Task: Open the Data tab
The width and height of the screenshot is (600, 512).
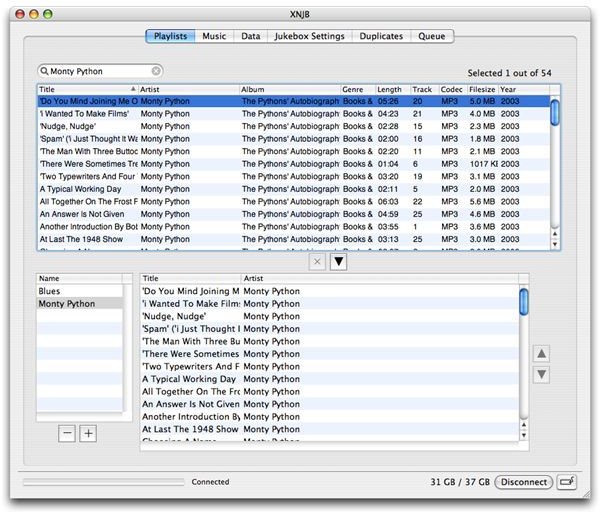Action: (251, 36)
